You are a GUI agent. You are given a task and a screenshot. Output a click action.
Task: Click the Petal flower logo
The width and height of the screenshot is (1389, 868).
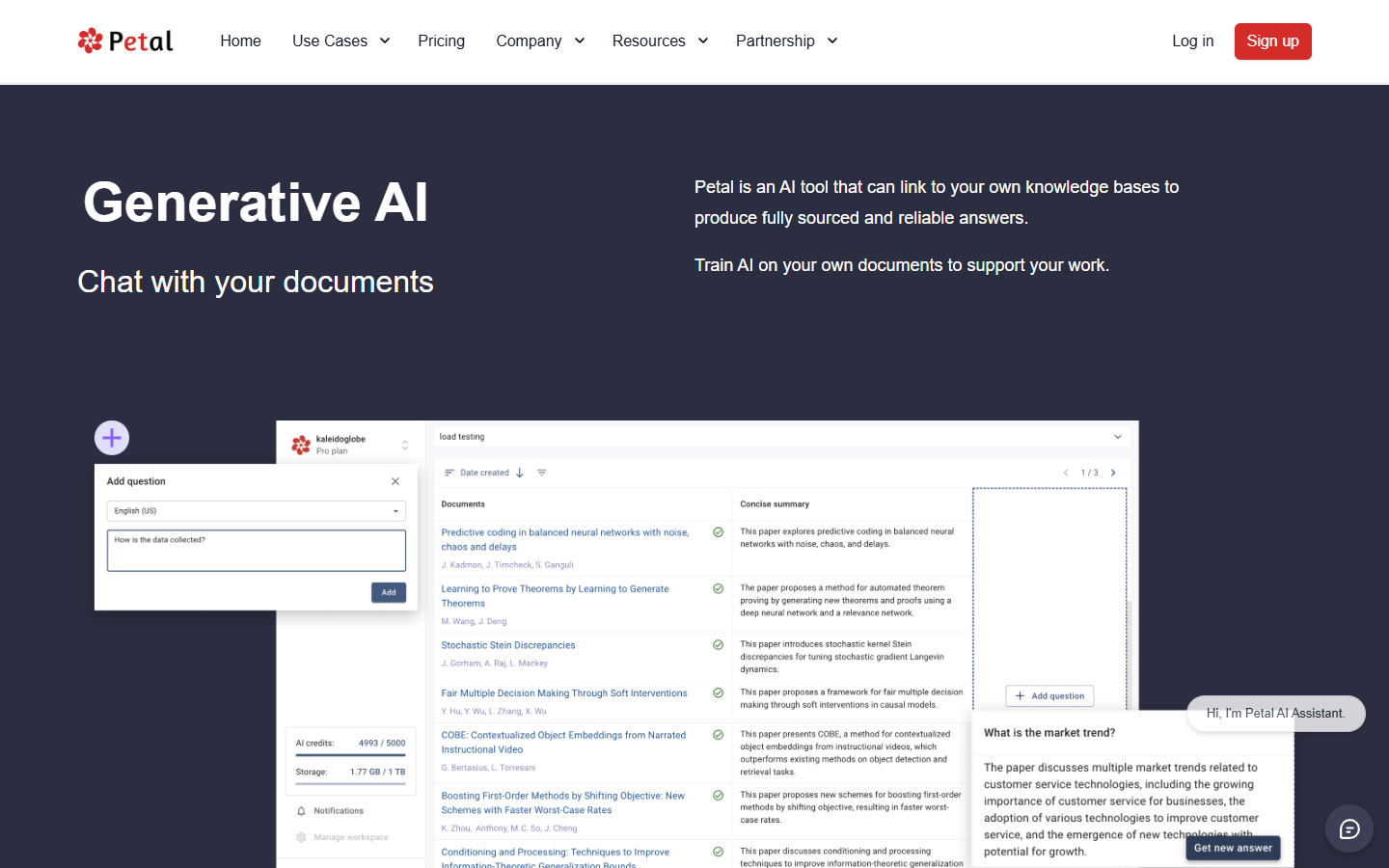[91, 41]
